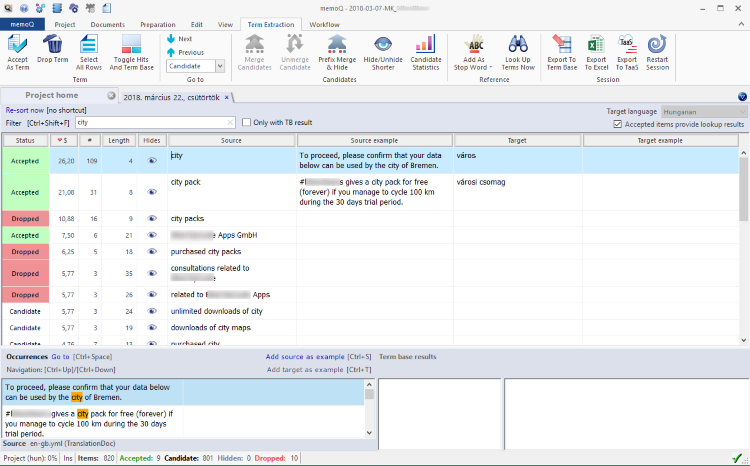Click the Drop Term trash icon

click(x=53, y=44)
